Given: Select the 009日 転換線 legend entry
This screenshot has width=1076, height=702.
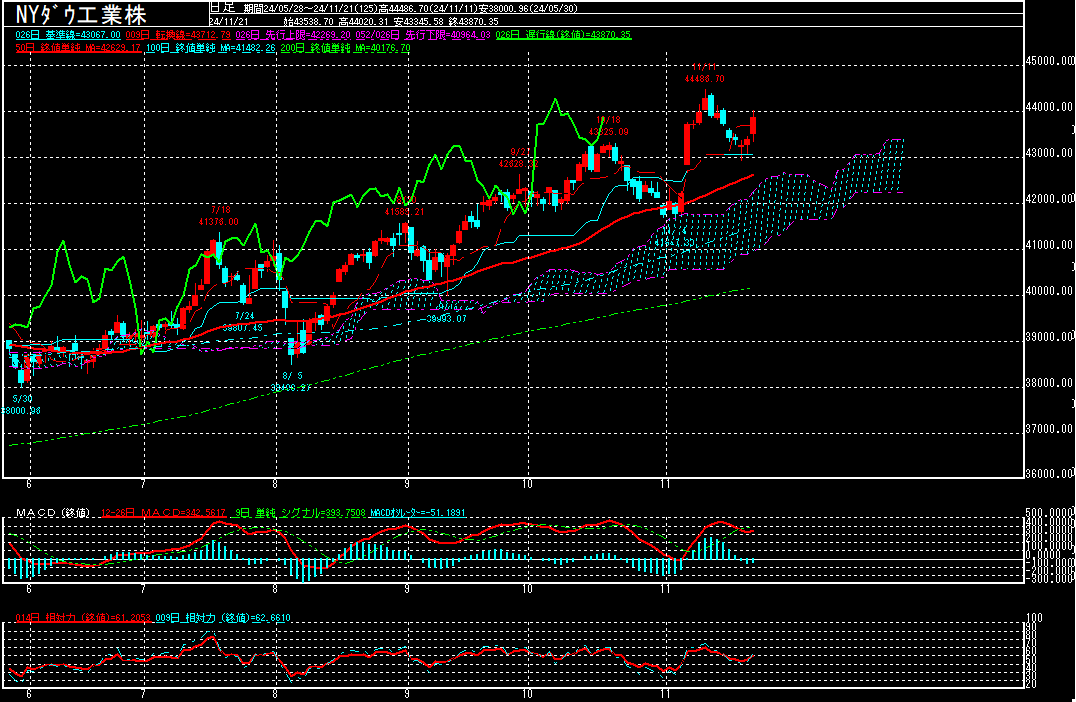Looking at the screenshot, I should (178, 34).
